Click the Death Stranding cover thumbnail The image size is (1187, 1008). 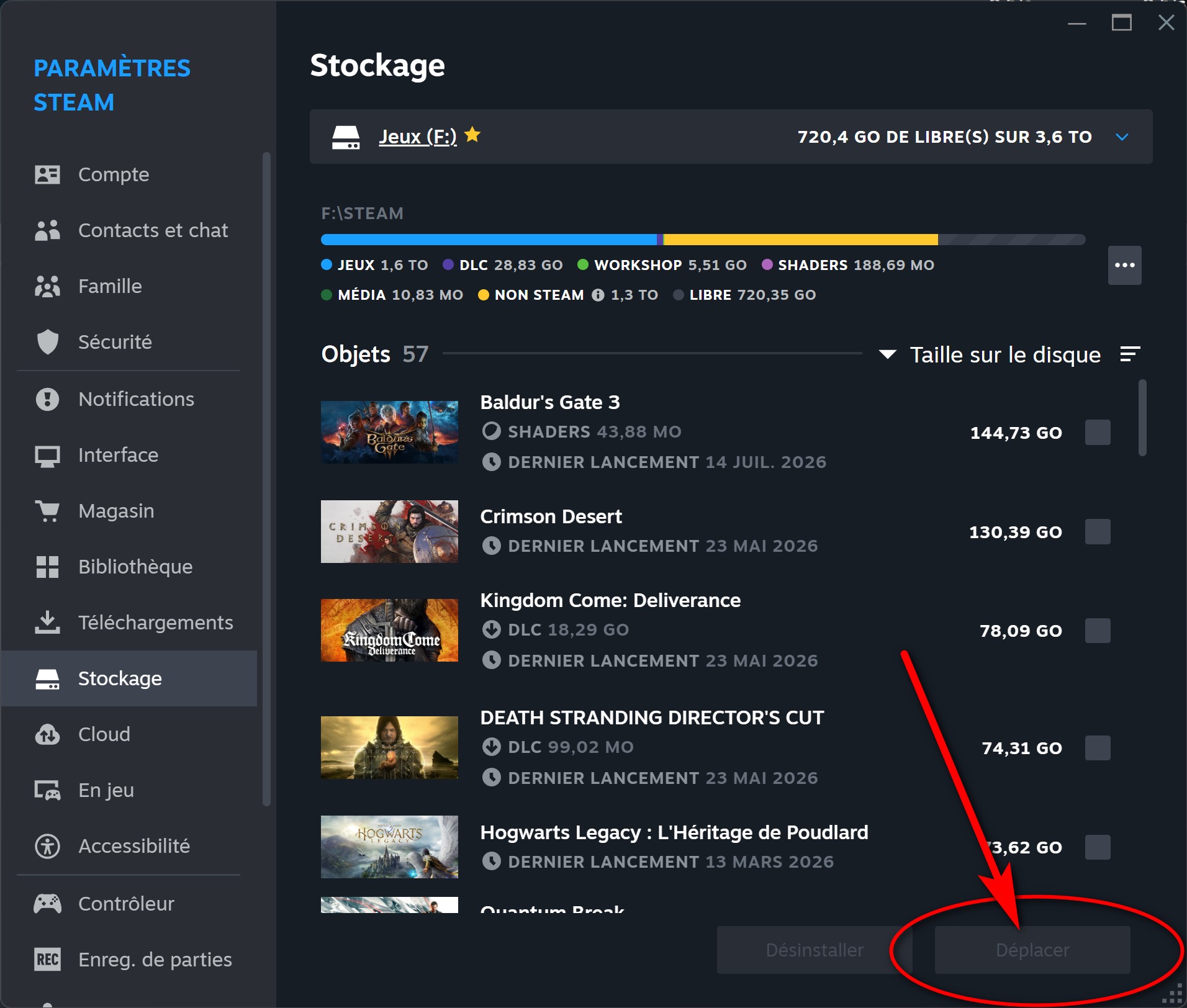click(x=389, y=747)
